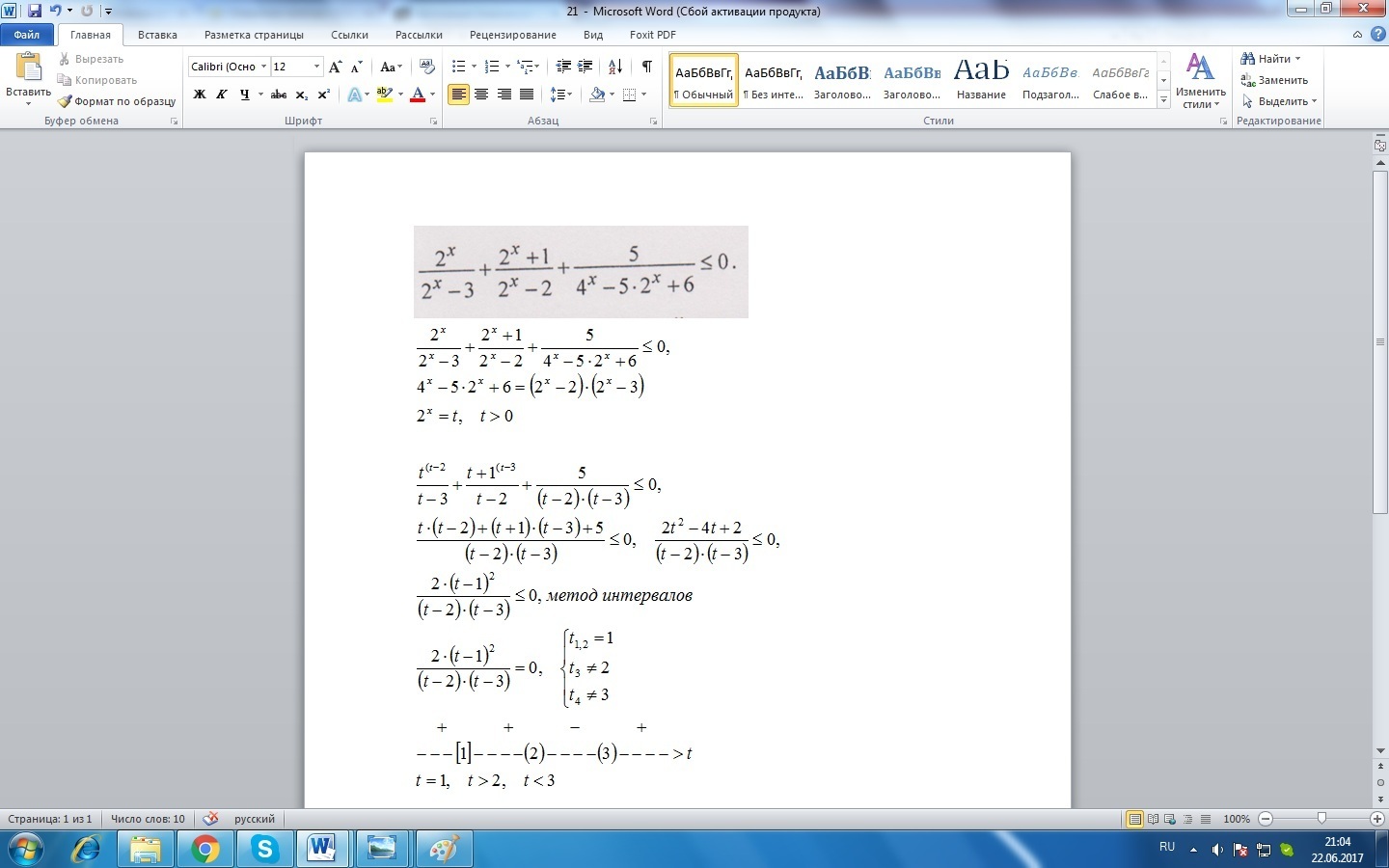Open Google Chrome from the taskbar
Viewport: 1389px width, 868px height.
click(x=204, y=849)
